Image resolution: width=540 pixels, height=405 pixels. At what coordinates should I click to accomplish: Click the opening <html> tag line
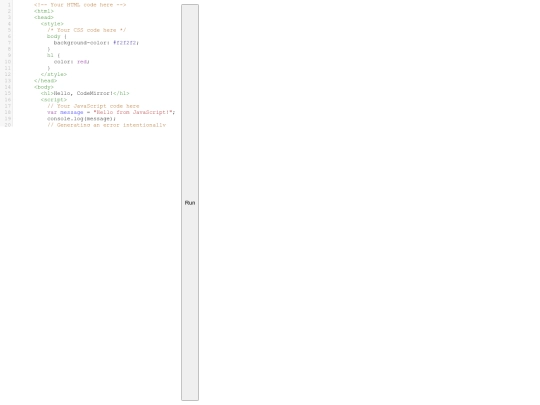44,11
